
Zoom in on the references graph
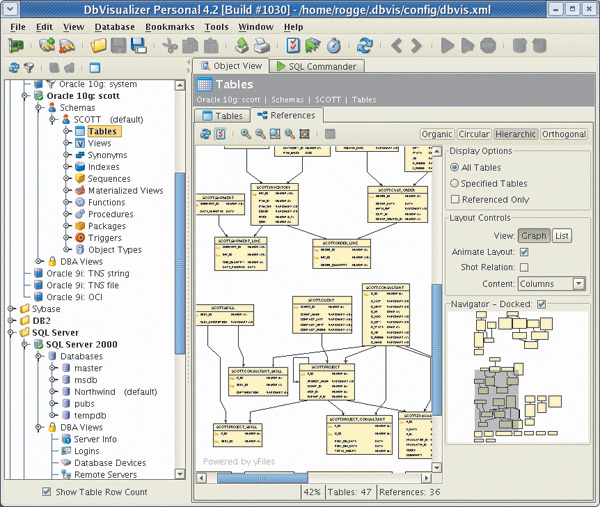[246, 134]
